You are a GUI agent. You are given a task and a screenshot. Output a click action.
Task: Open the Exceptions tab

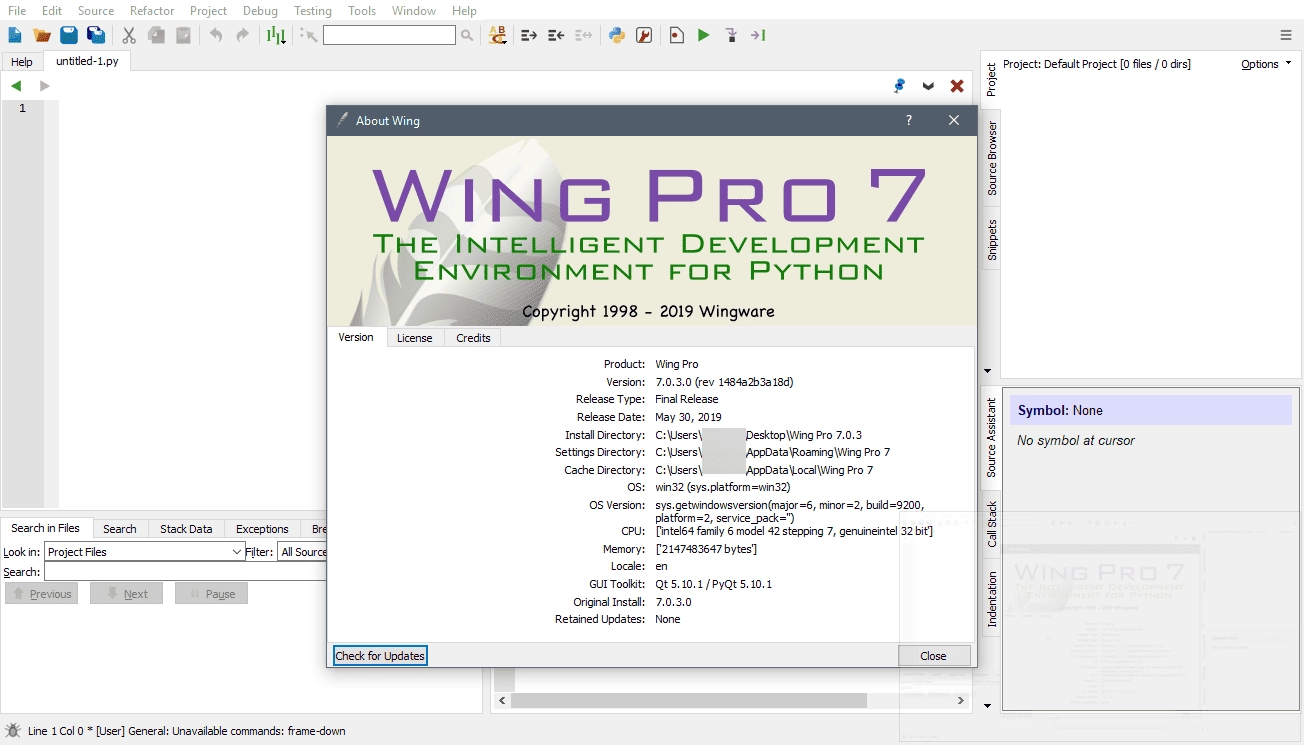(262, 529)
